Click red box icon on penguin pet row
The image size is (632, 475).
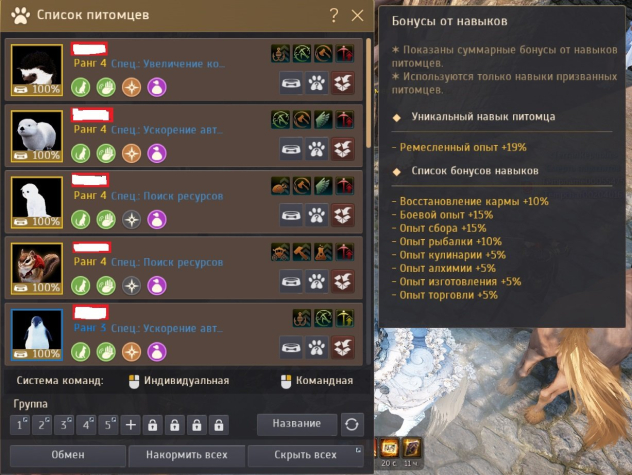pyautogui.click(x=342, y=348)
